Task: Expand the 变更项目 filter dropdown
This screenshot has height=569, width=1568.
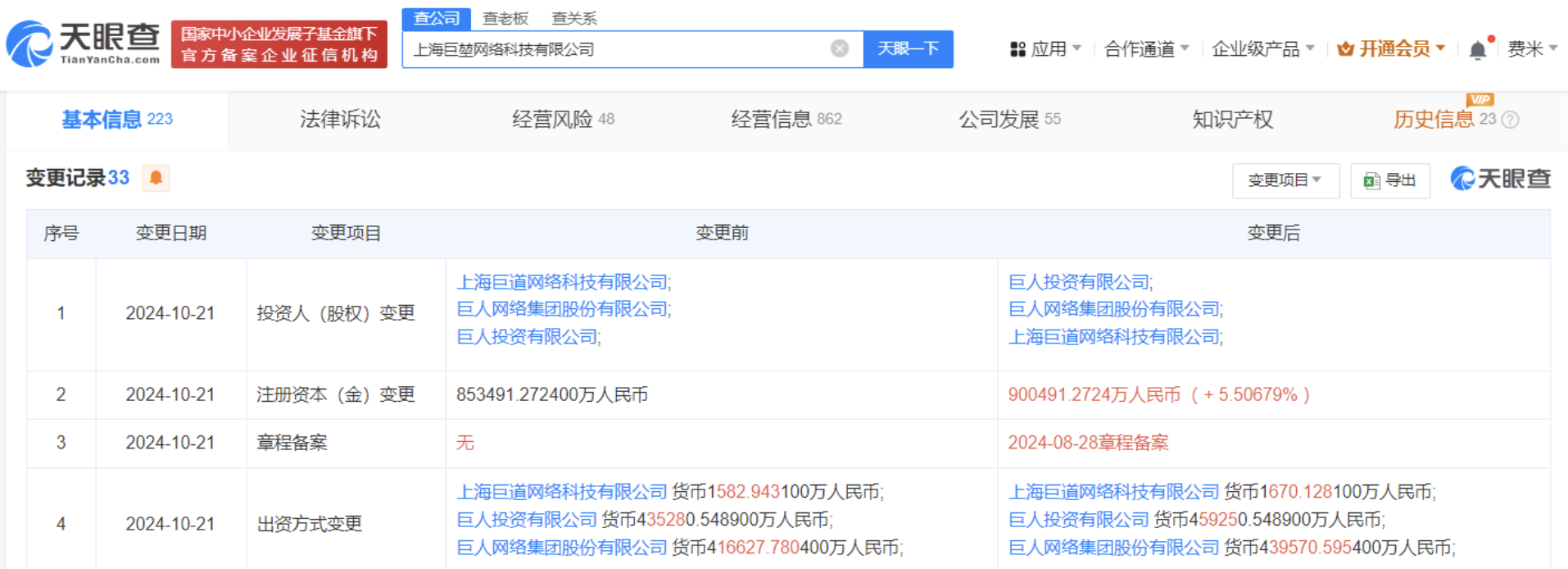Action: [x=1285, y=180]
